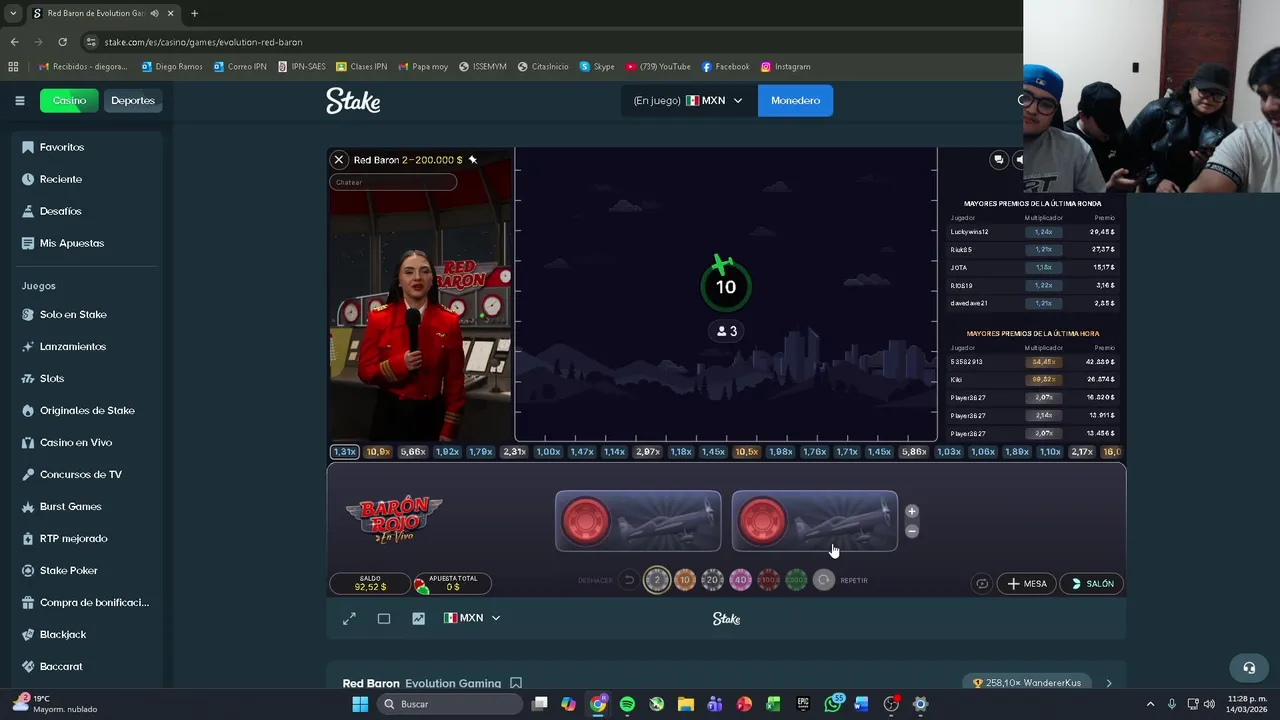The width and height of the screenshot is (1280, 720).
Task: Open Spotify from the taskbar
Action: 627,704
